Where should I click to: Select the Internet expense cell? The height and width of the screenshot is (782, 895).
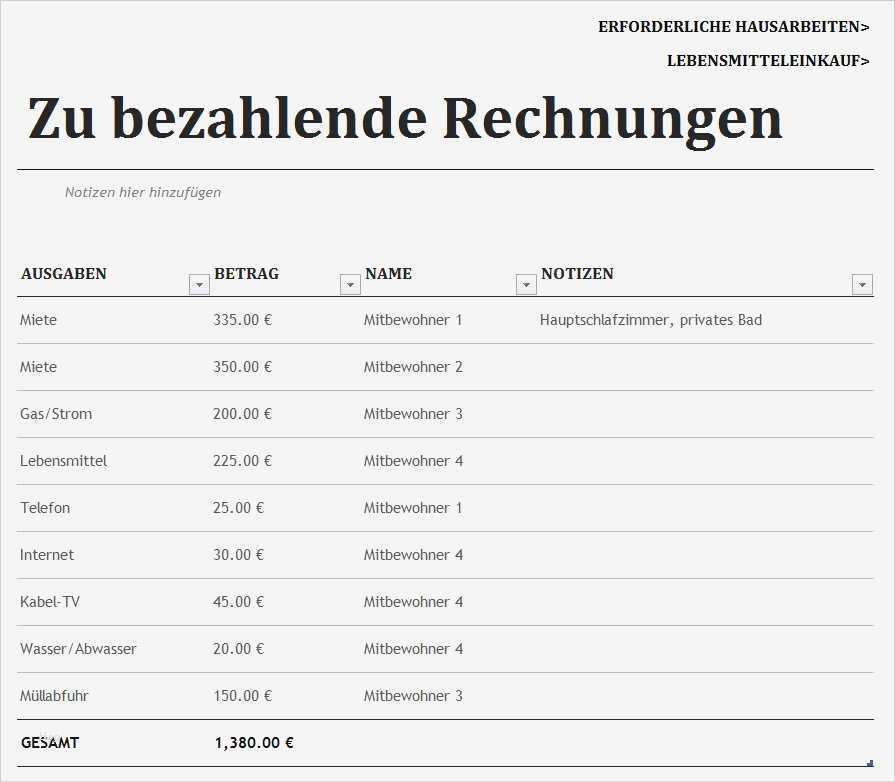click(x=47, y=555)
